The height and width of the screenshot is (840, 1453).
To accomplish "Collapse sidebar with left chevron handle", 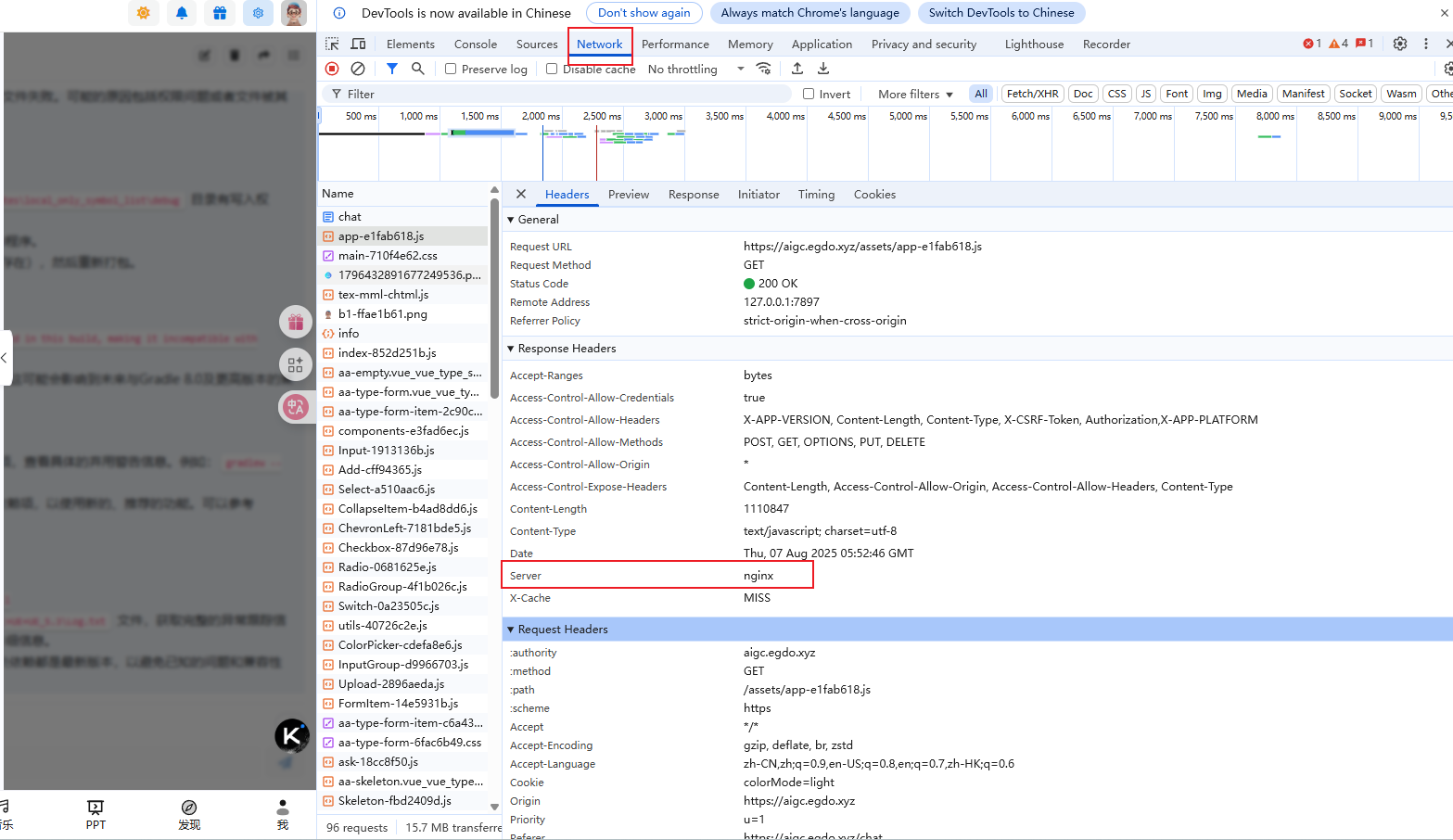I will [x=5, y=358].
